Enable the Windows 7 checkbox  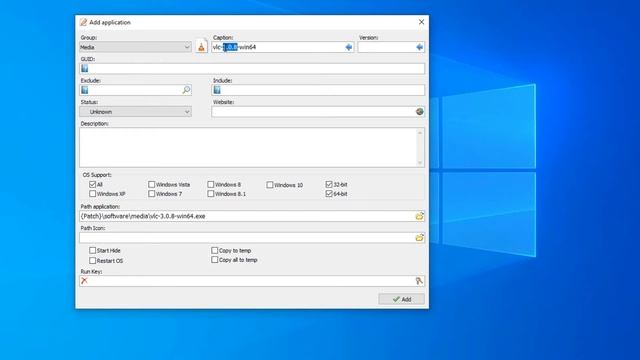[152, 194]
